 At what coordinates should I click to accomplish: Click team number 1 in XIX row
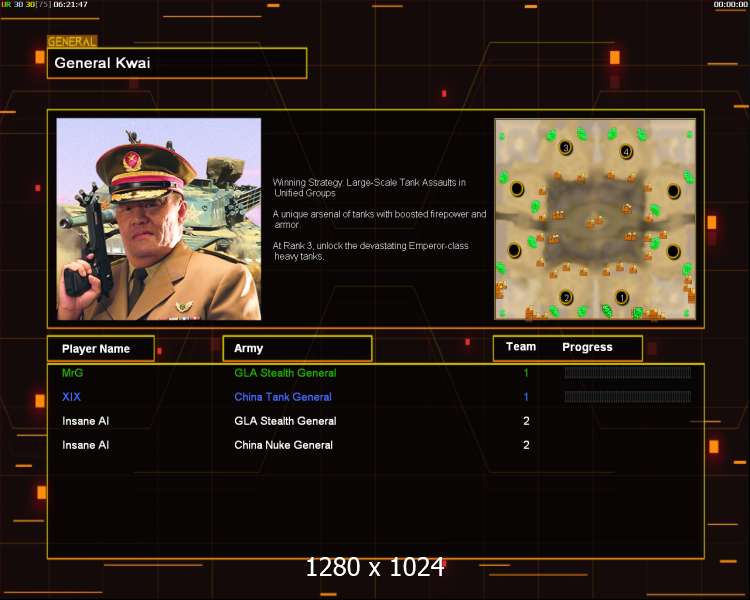click(x=526, y=397)
